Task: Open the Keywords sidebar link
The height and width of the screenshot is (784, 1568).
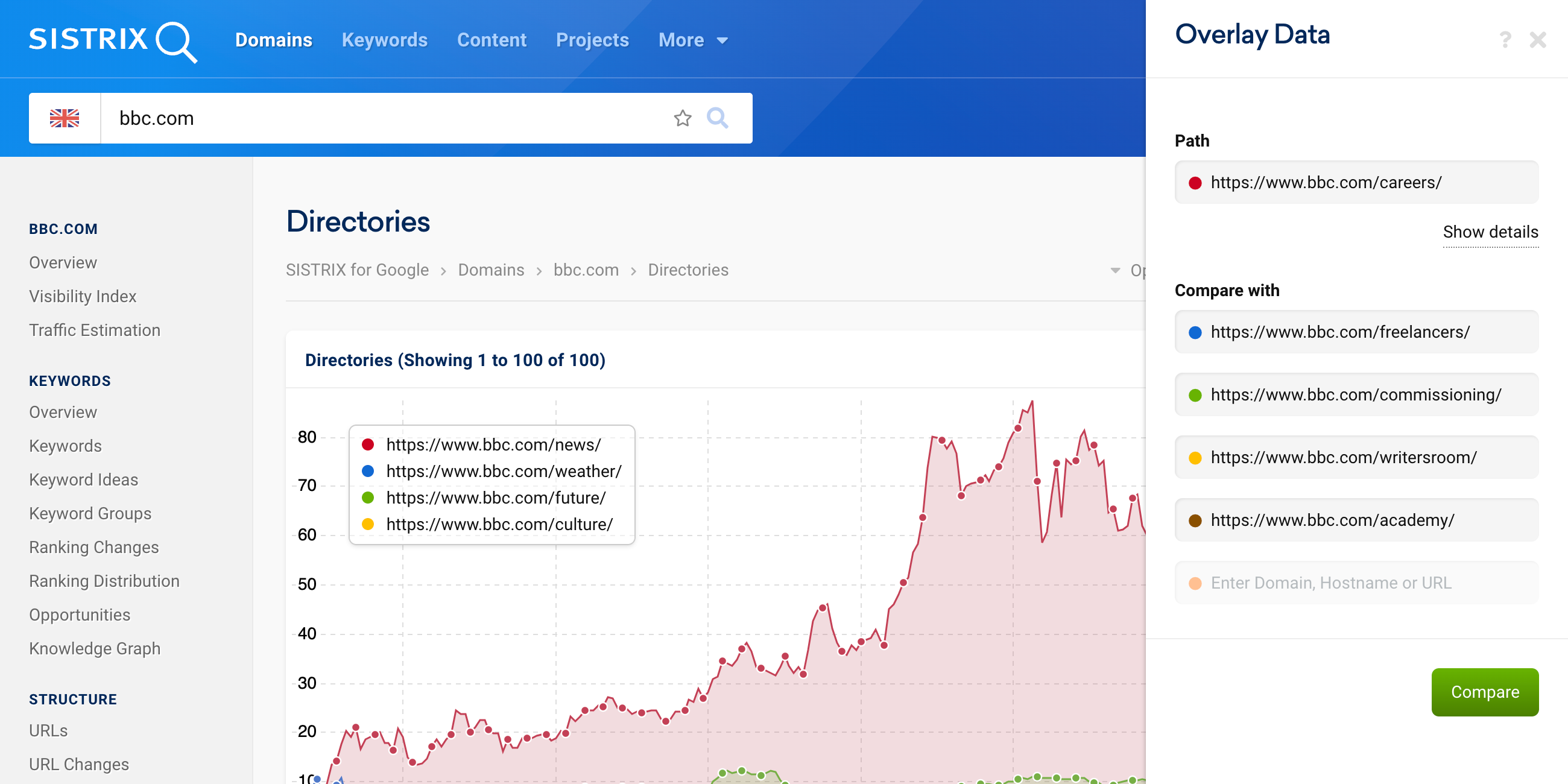Action: 65,446
